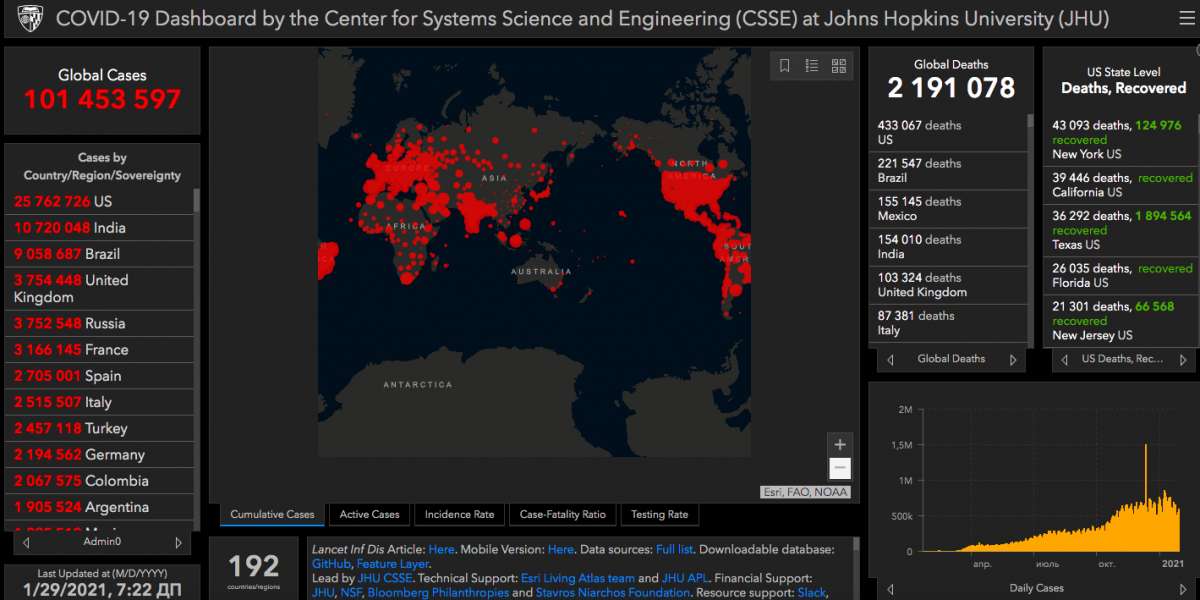This screenshot has height=600, width=1200.
Task: Select the '9 058 687 Brazil' cases row
Action: click(98, 254)
